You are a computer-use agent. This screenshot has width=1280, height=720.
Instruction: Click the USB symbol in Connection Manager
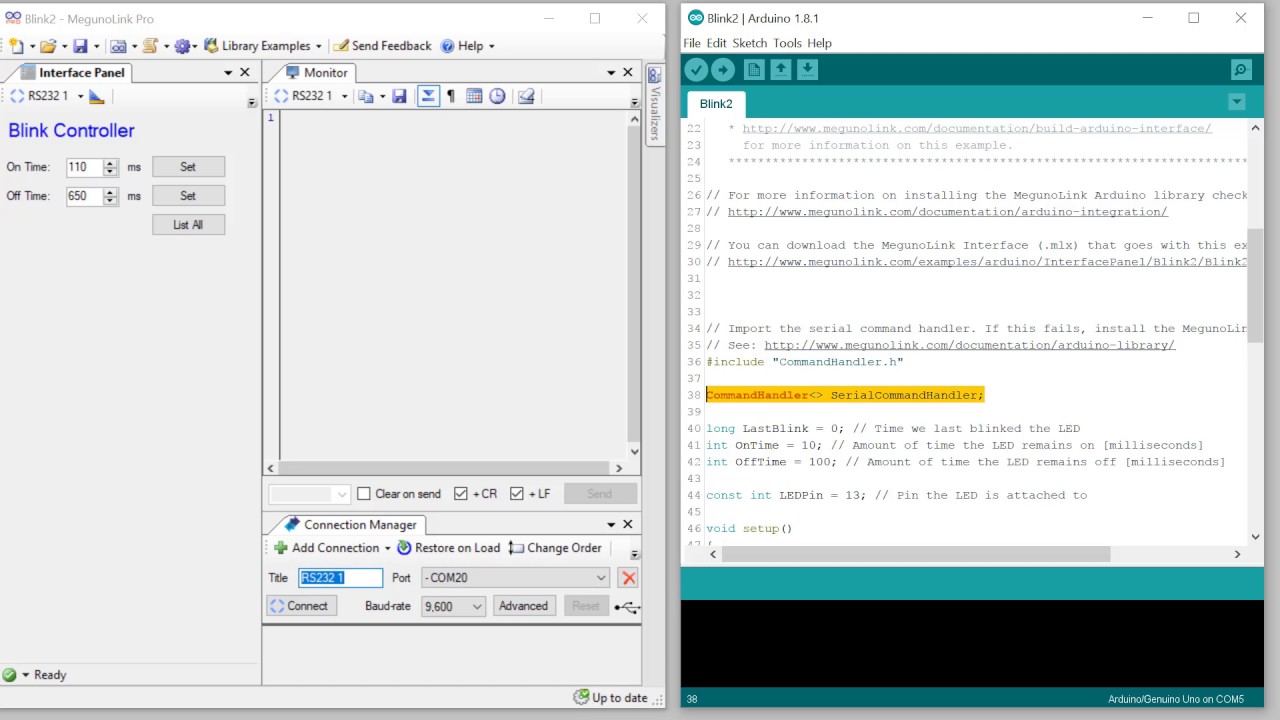point(628,606)
